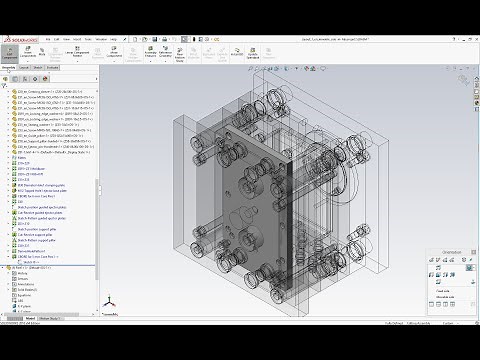Switch to the Evaluate ribbon tab

coord(52,67)
